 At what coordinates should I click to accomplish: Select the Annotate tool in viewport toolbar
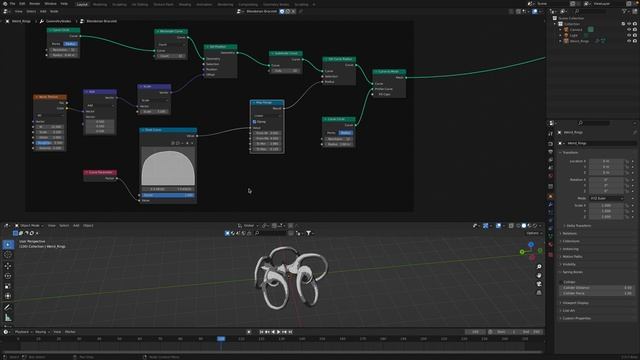(x=8, y=307)
